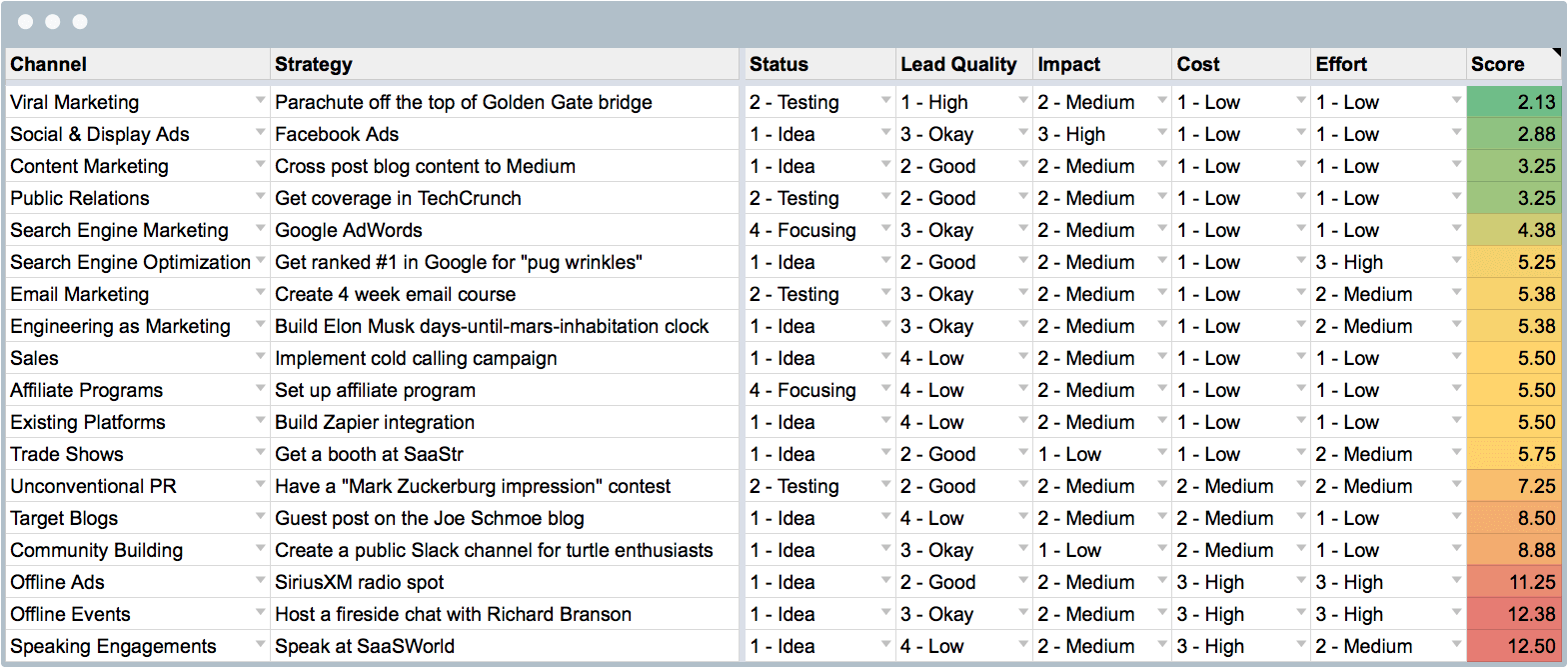Open the Cost dropdown arrow in Existing Platforms row
The height and width of the screenshot is (667, 1568).
[x=1300, y=420]
